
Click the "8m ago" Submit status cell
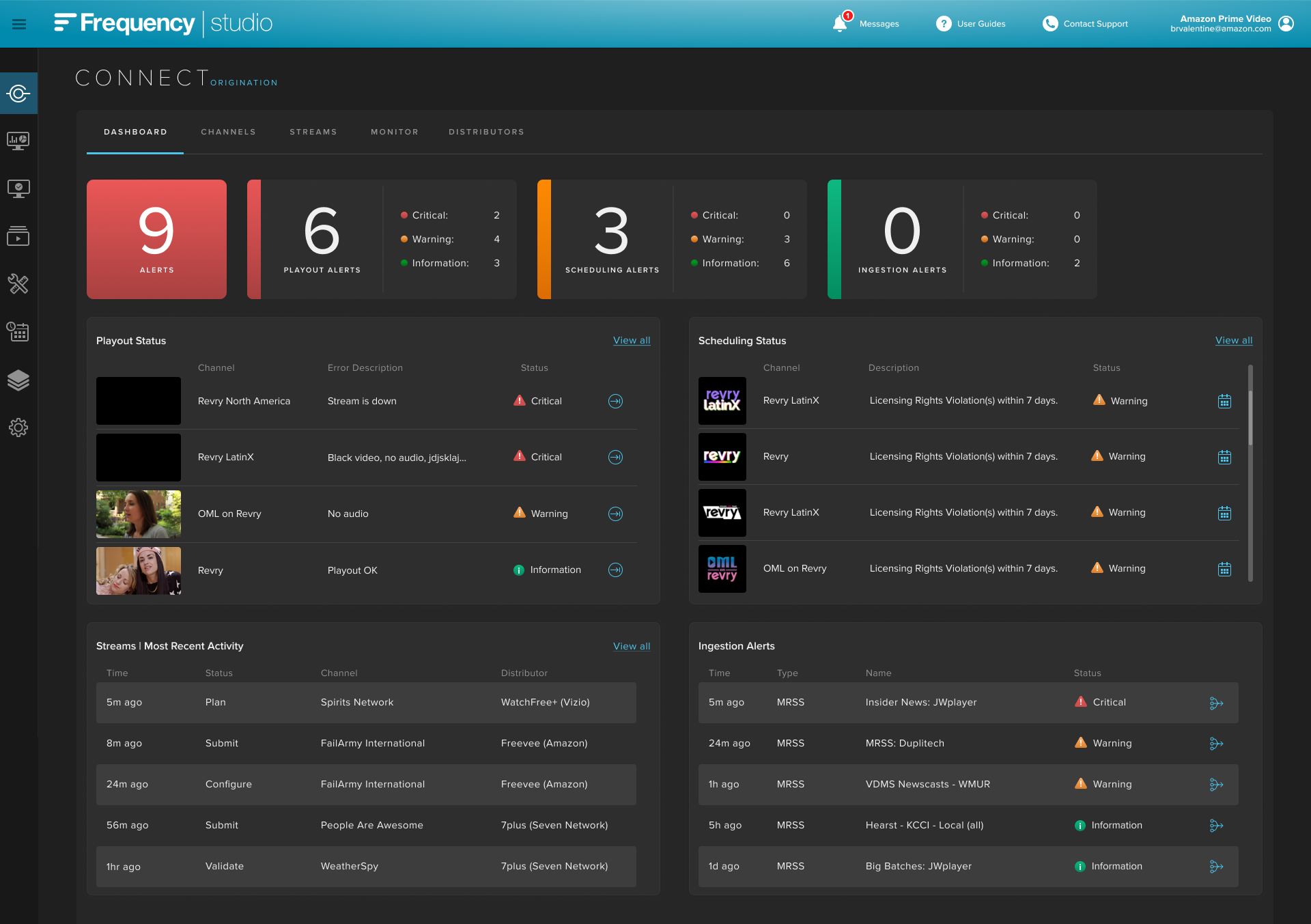(222, 744)
